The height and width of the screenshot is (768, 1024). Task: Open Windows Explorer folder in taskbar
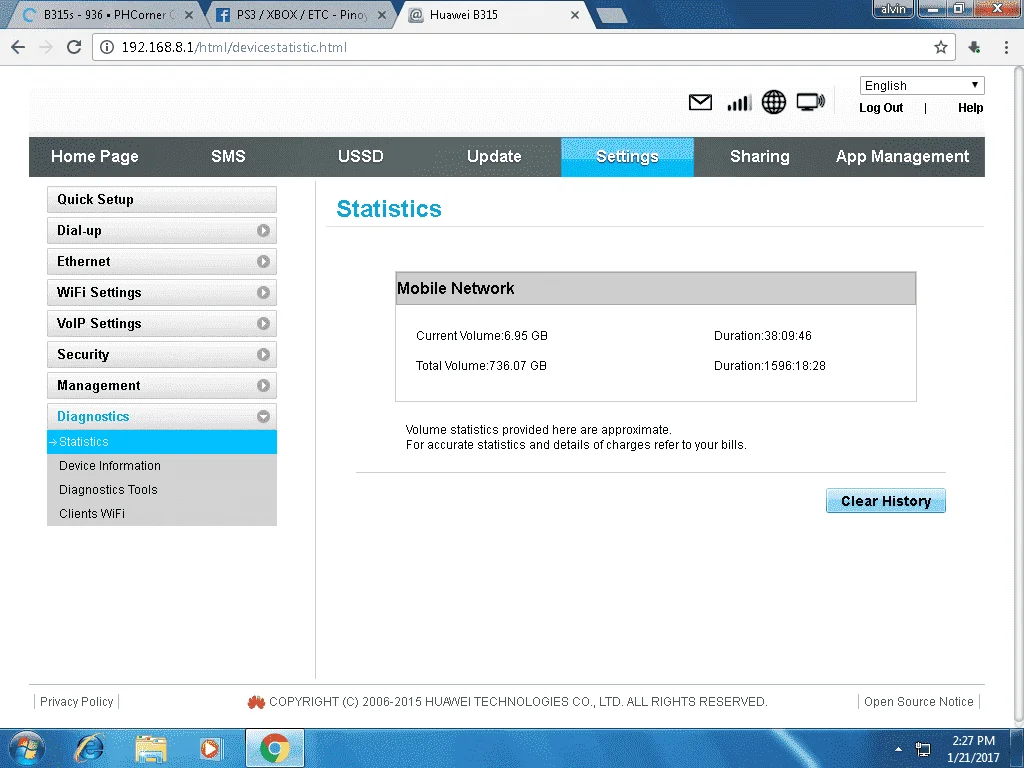(151, 748)
